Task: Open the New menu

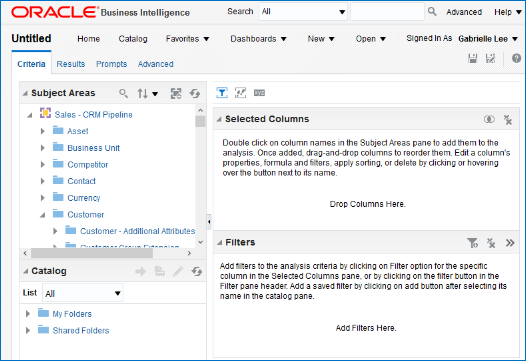Action: point(321,39)
